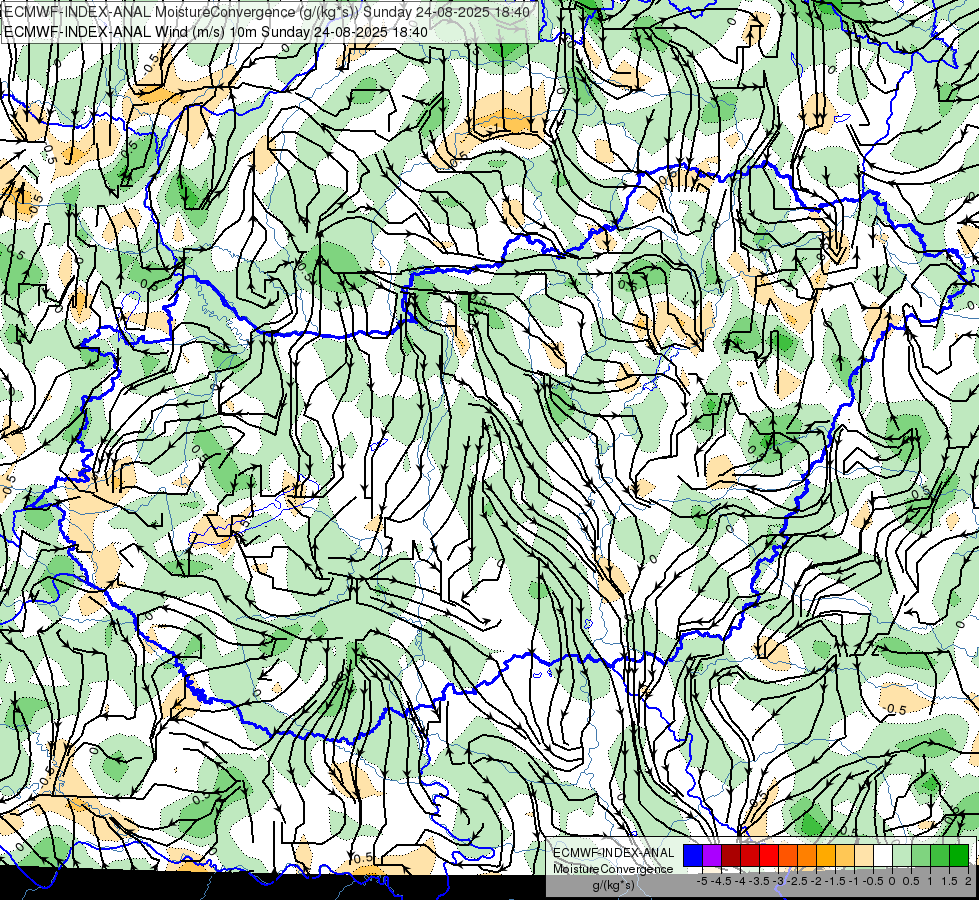The height and width of the screenshot is (900, 979).
Task: Pick the bright red swatch between -3.5 and -3
Action: pyautogui.click(x=769, y=855)
